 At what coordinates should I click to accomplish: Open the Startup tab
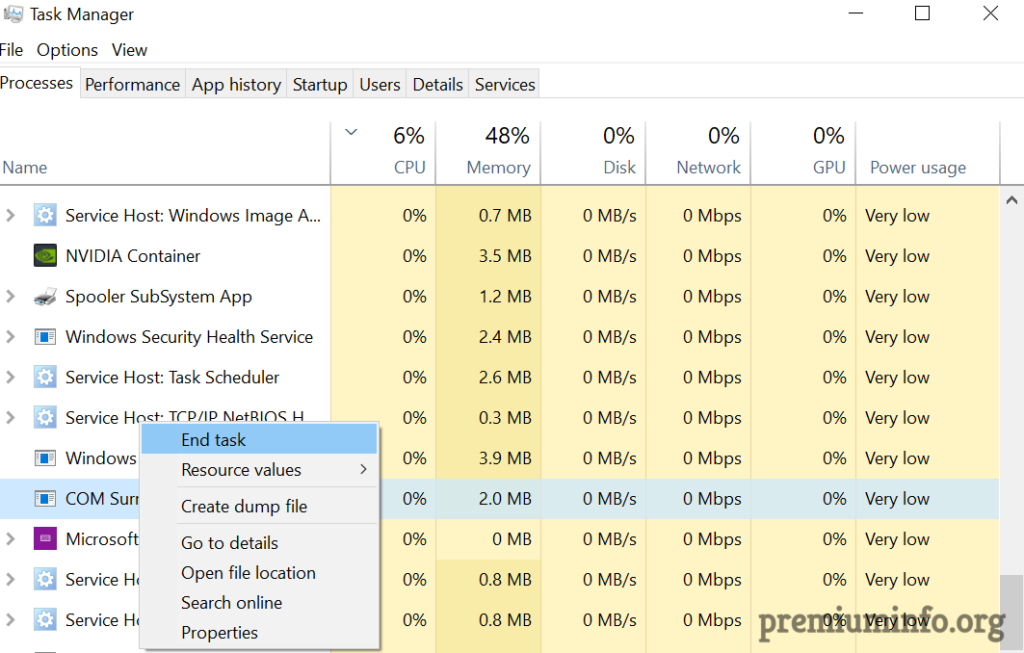coord(319,85)
